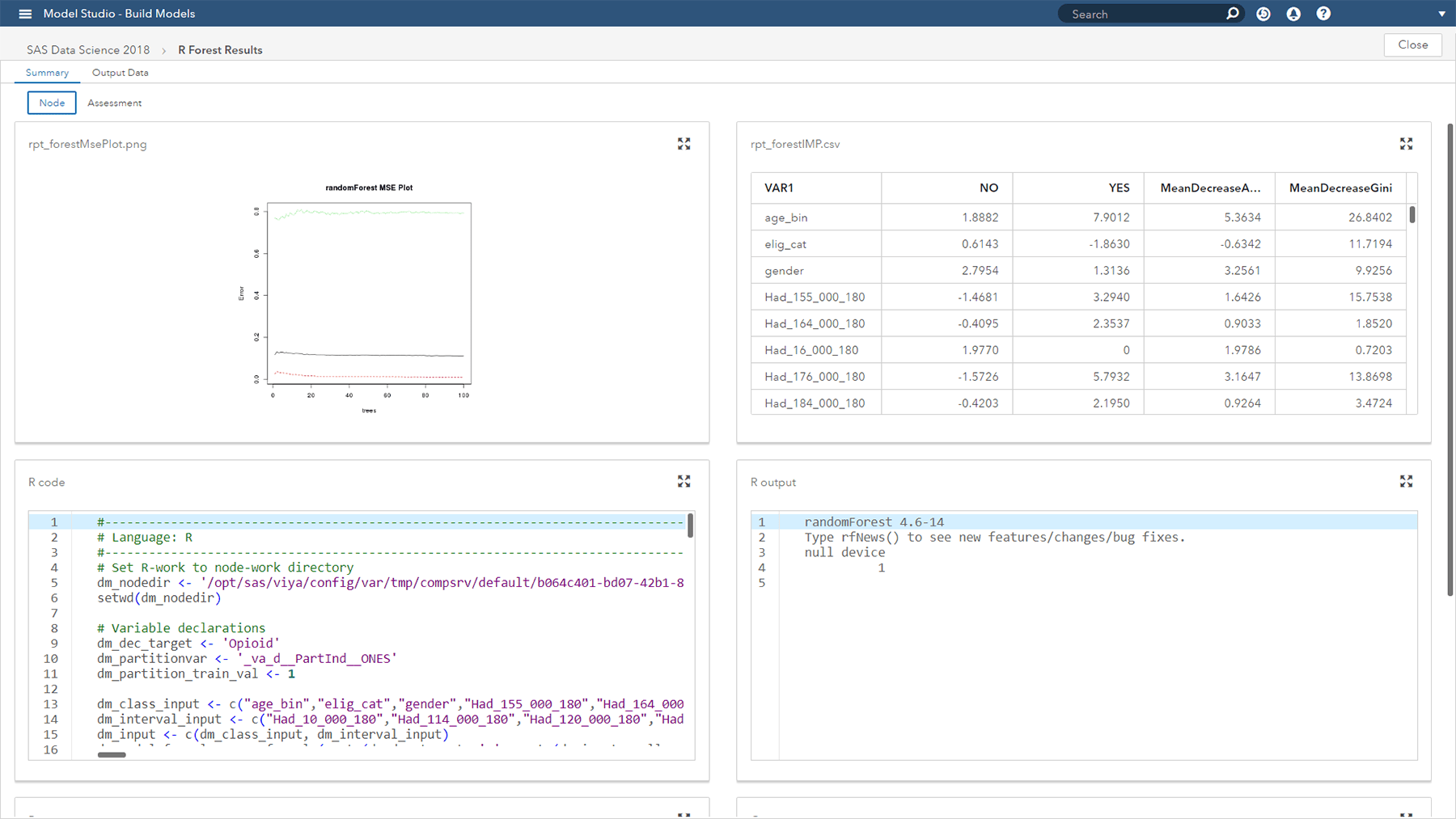
Task: Open the help question mark icon
Action: coord(1323,14)
